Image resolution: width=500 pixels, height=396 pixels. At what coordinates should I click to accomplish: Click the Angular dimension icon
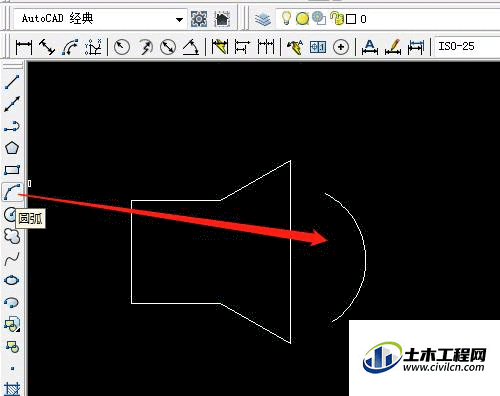[x=191, y=47]
